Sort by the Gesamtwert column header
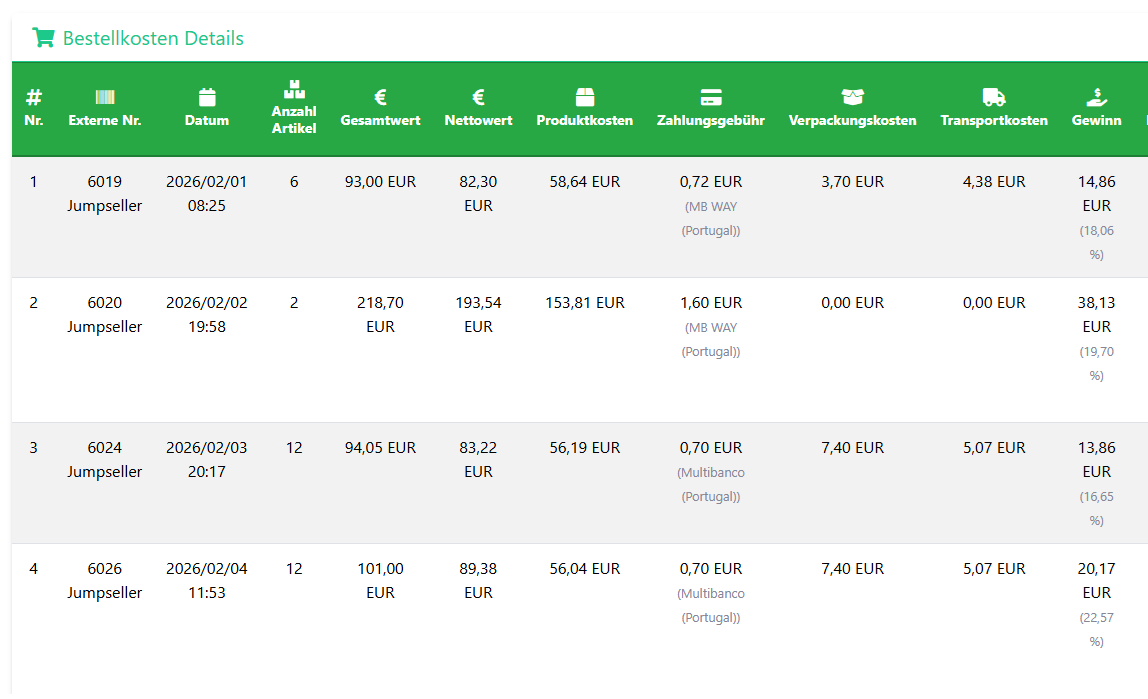 380,120
